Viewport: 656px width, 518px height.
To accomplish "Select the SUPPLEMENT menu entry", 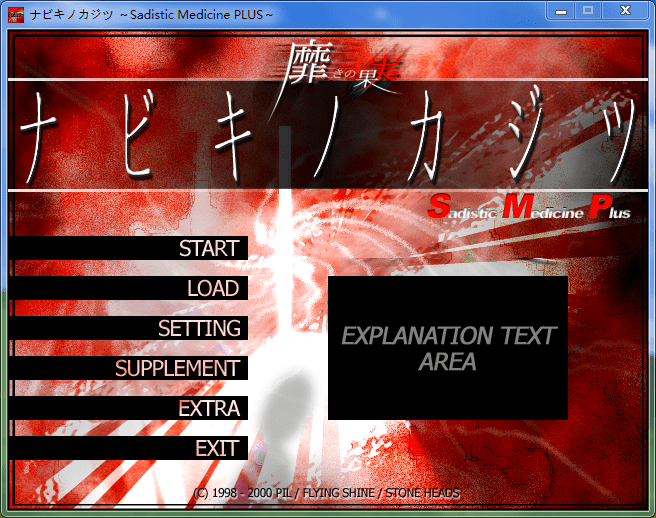I will click(177, 369).
